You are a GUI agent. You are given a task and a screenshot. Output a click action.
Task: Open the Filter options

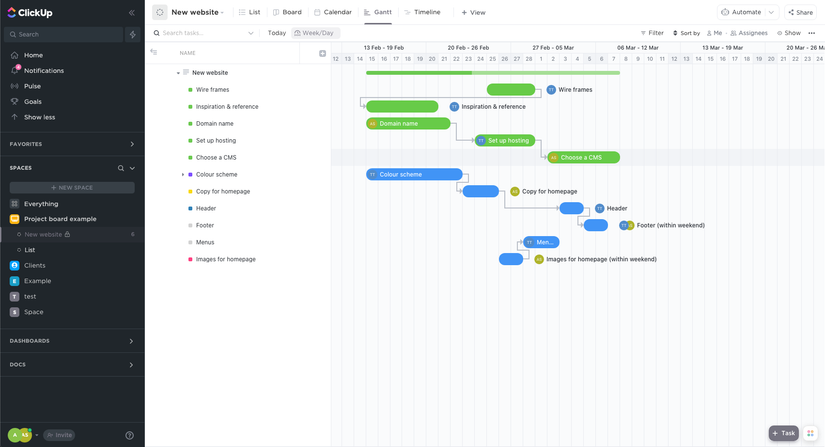pyautogui.click(x=652, y=33)
